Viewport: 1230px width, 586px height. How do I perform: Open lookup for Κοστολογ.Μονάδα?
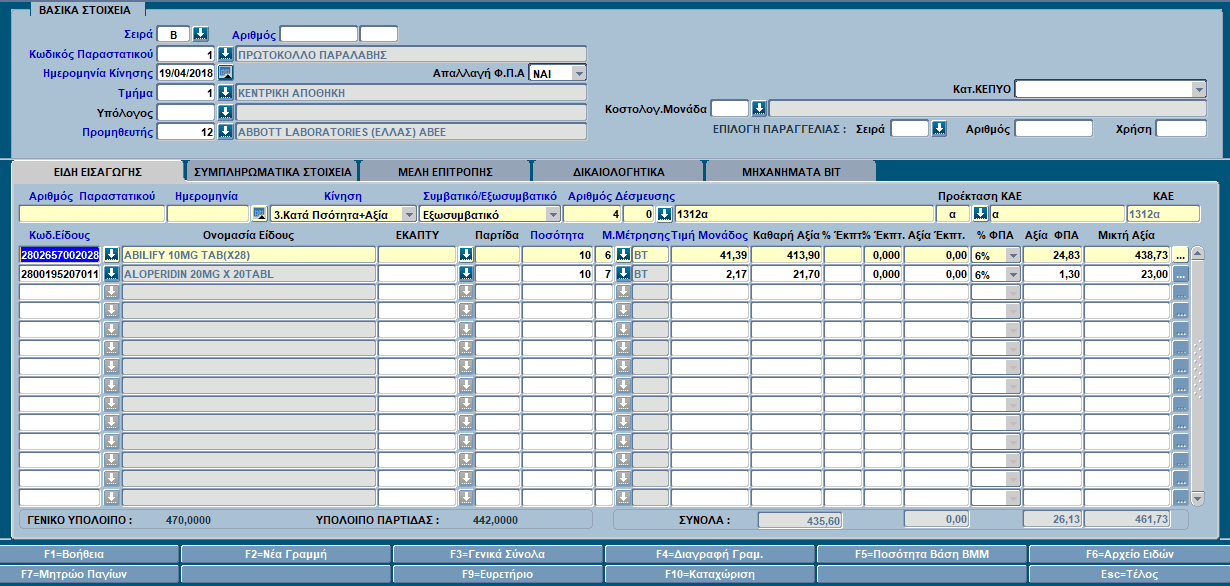(x=759, y=108)
